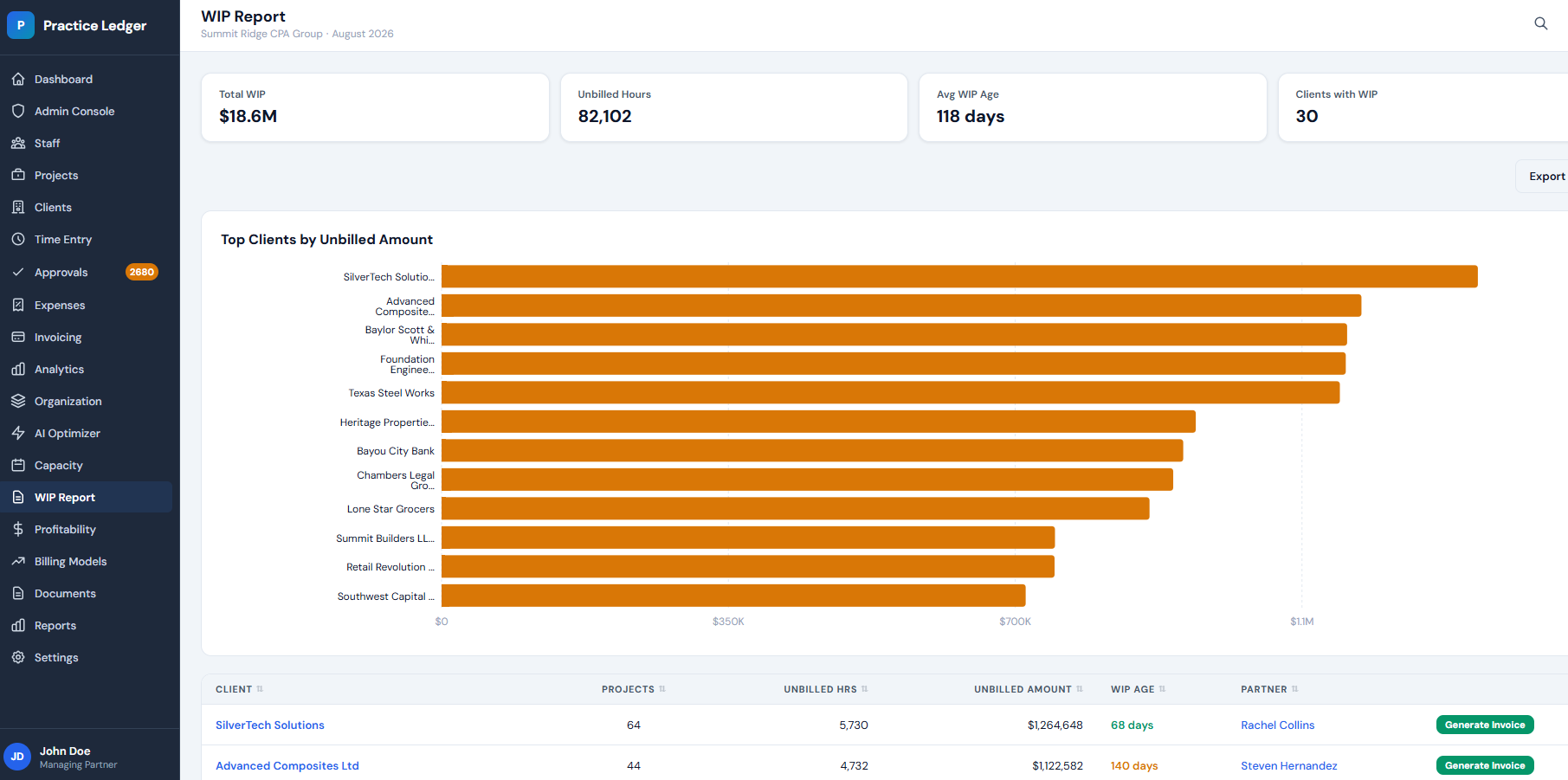
Task: Click the Expenses receipt icon
Action: click(18, 305)
